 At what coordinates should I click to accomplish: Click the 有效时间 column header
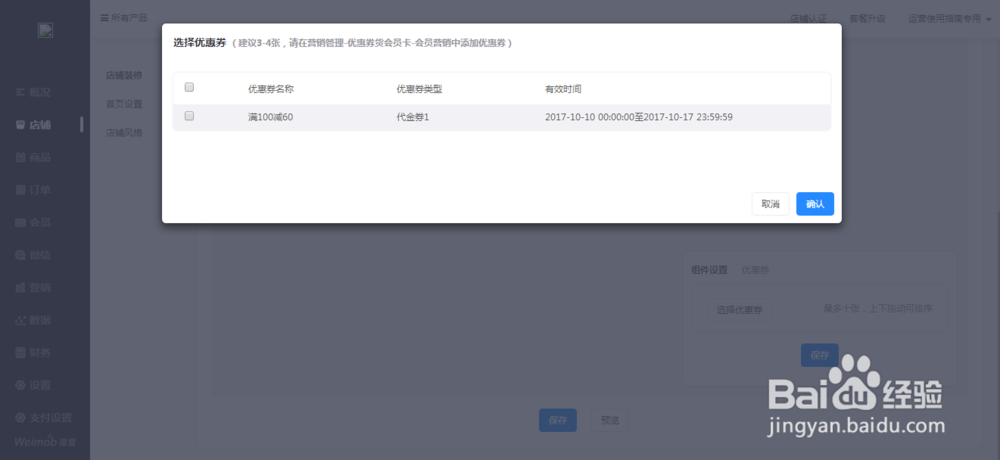562,89
